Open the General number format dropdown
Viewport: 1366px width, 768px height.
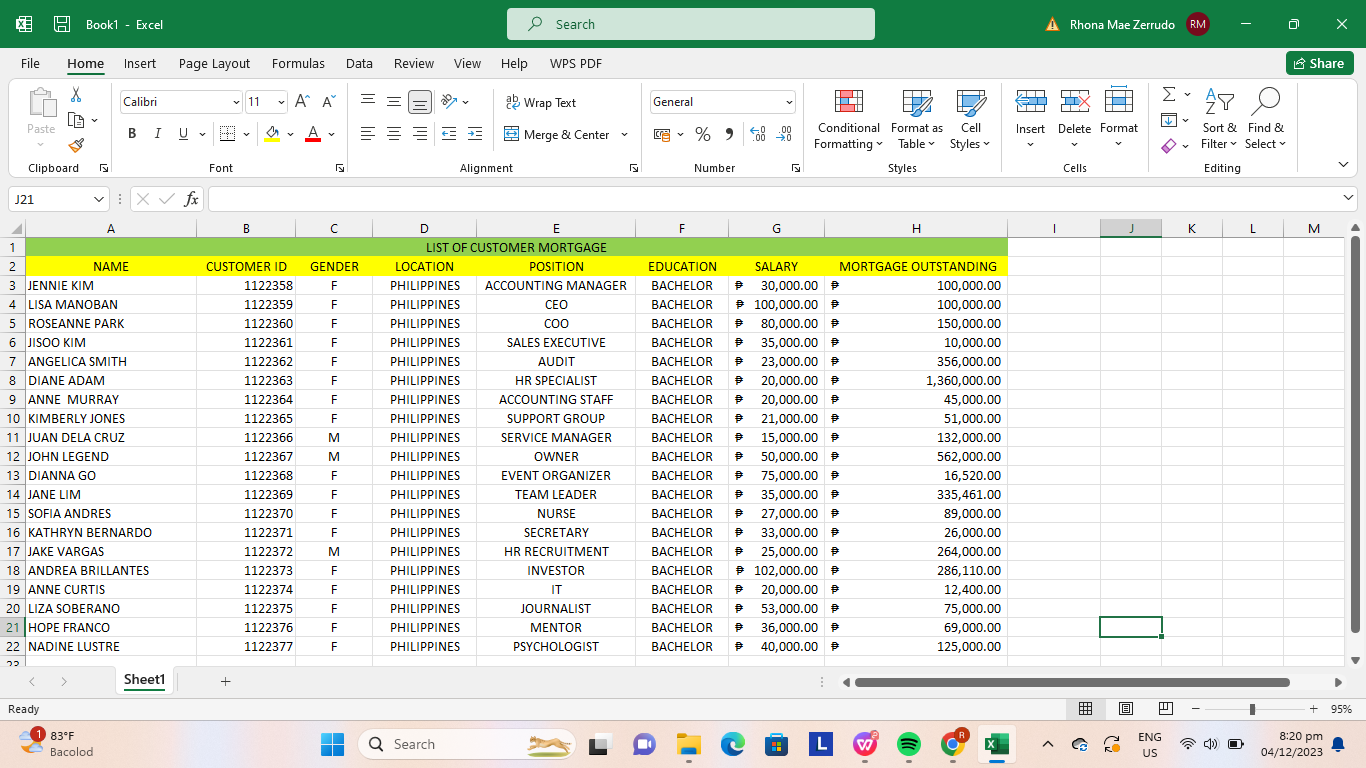tap(789, 102)
